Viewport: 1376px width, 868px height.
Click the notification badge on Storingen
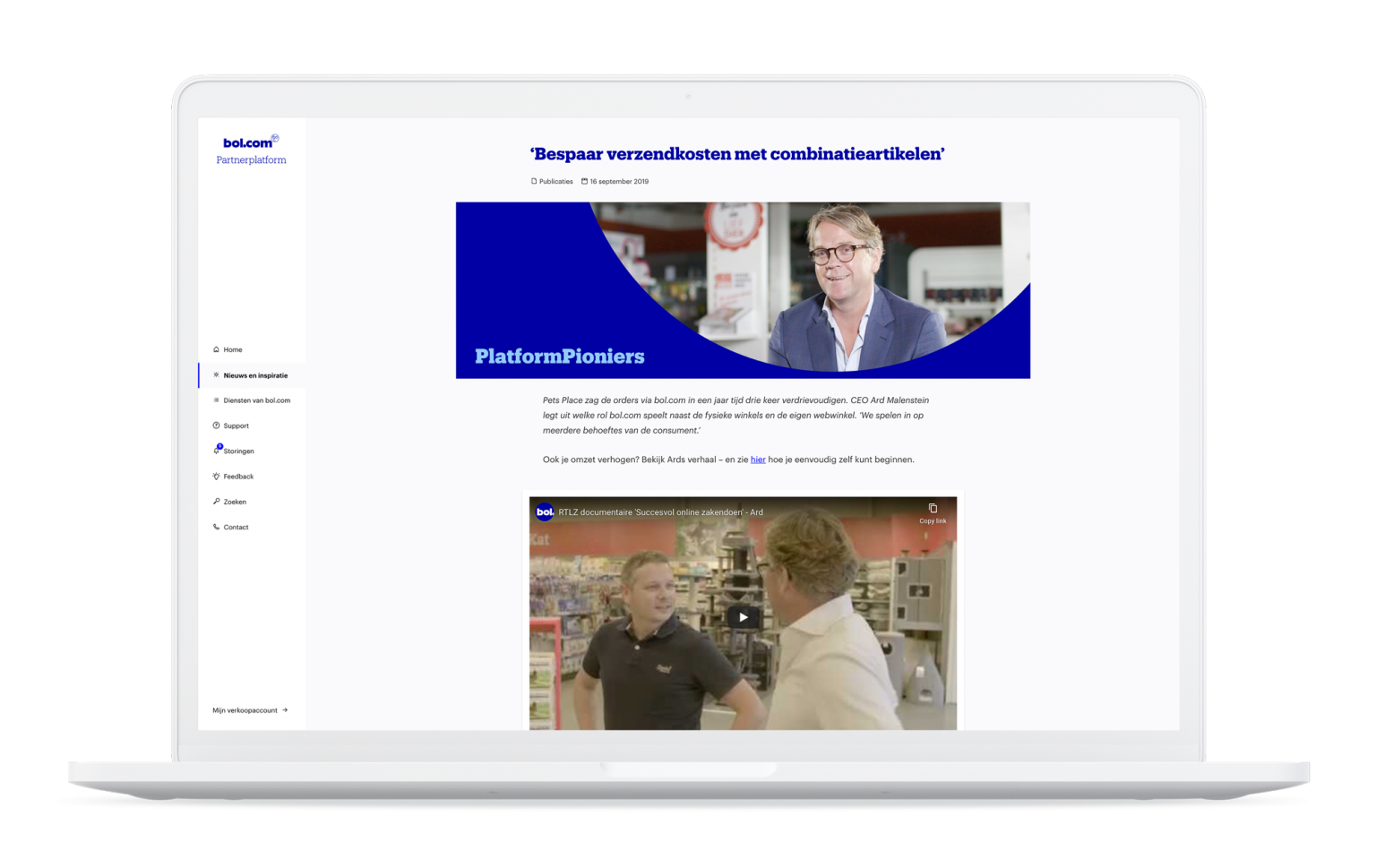click(219, 445)
